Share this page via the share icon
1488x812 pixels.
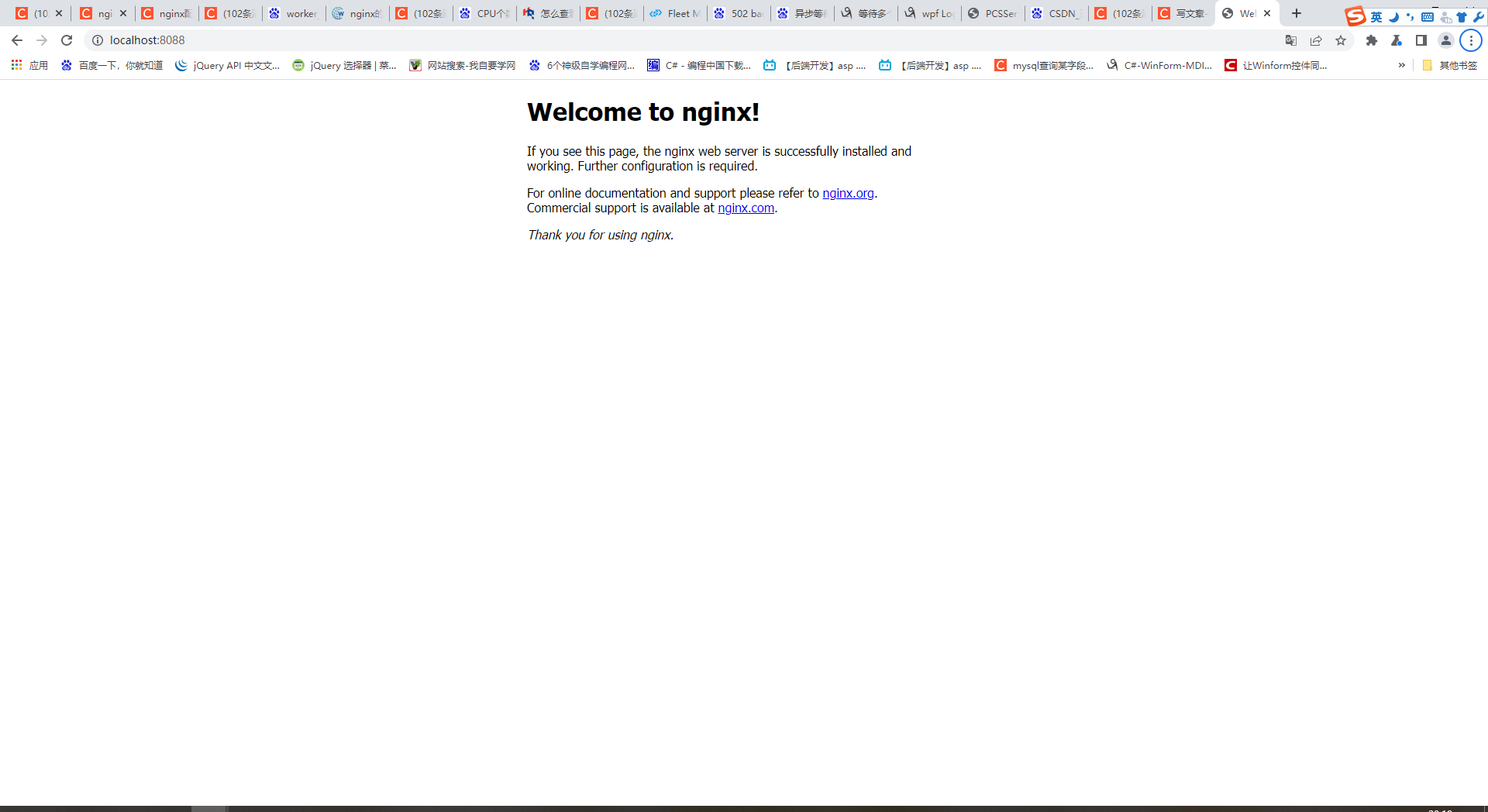(1316, 40)
